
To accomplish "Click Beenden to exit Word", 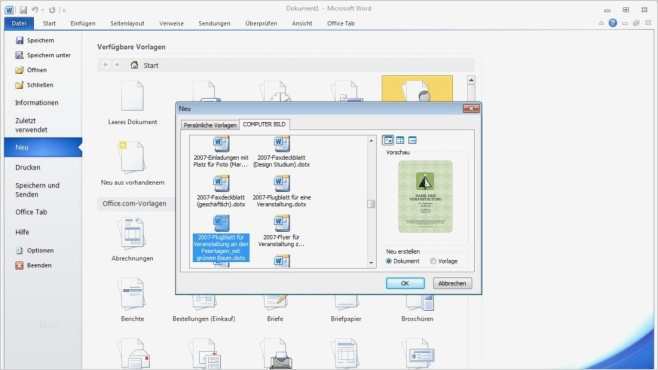I will (x=34, y=265).
